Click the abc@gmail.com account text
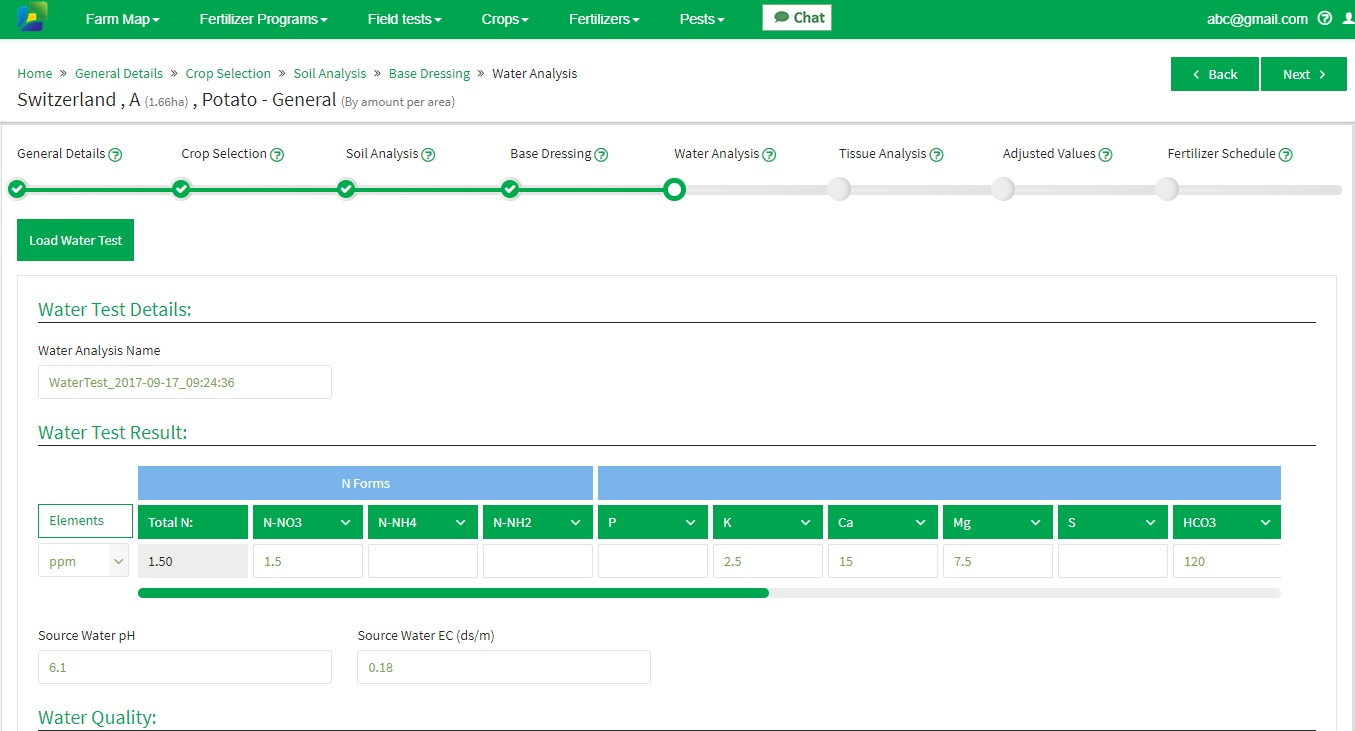Viewport: 1355px width, 731px height. [x=1258, y=19]
